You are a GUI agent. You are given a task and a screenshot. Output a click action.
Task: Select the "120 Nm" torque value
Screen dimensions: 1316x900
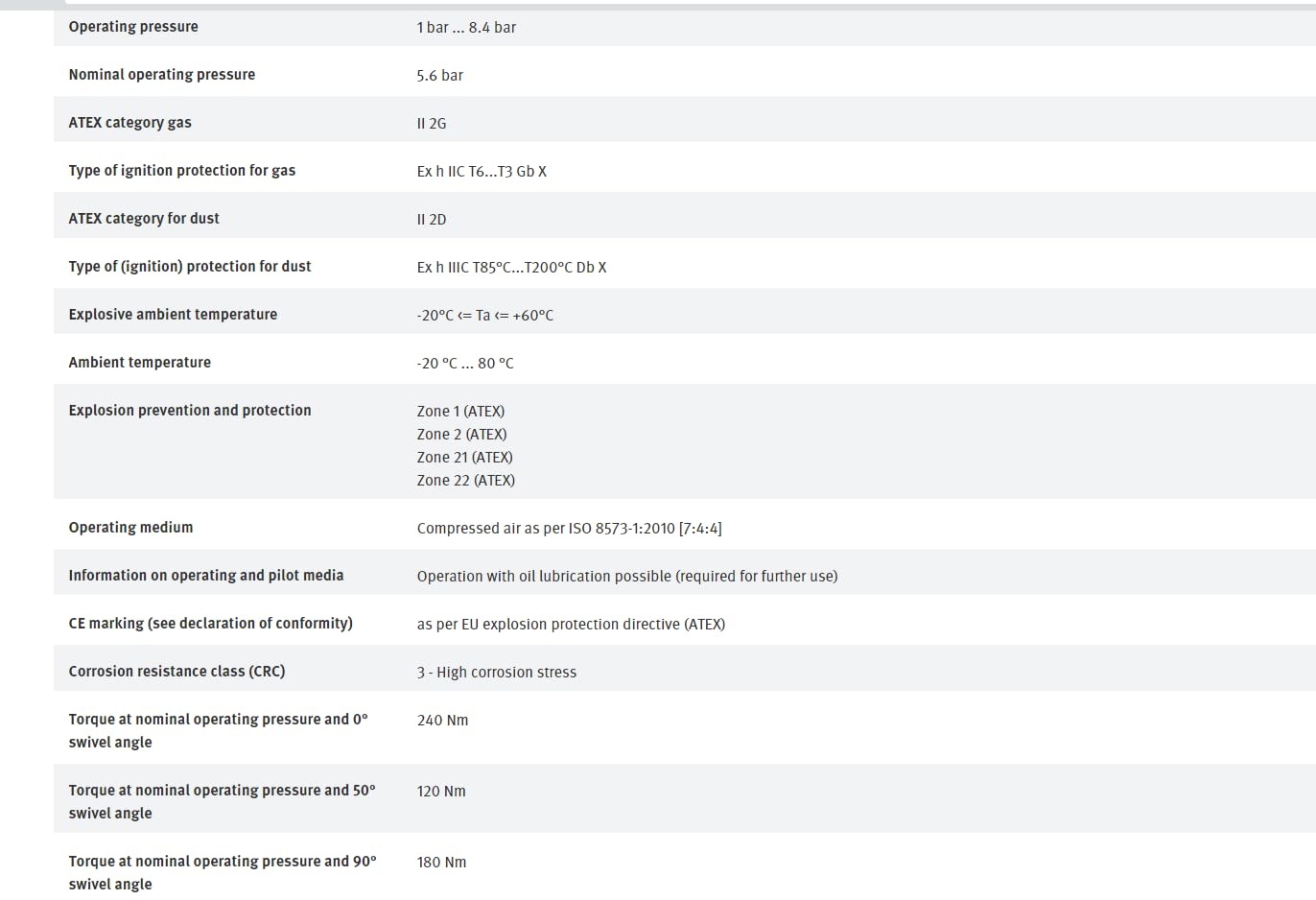click(441, 792)
